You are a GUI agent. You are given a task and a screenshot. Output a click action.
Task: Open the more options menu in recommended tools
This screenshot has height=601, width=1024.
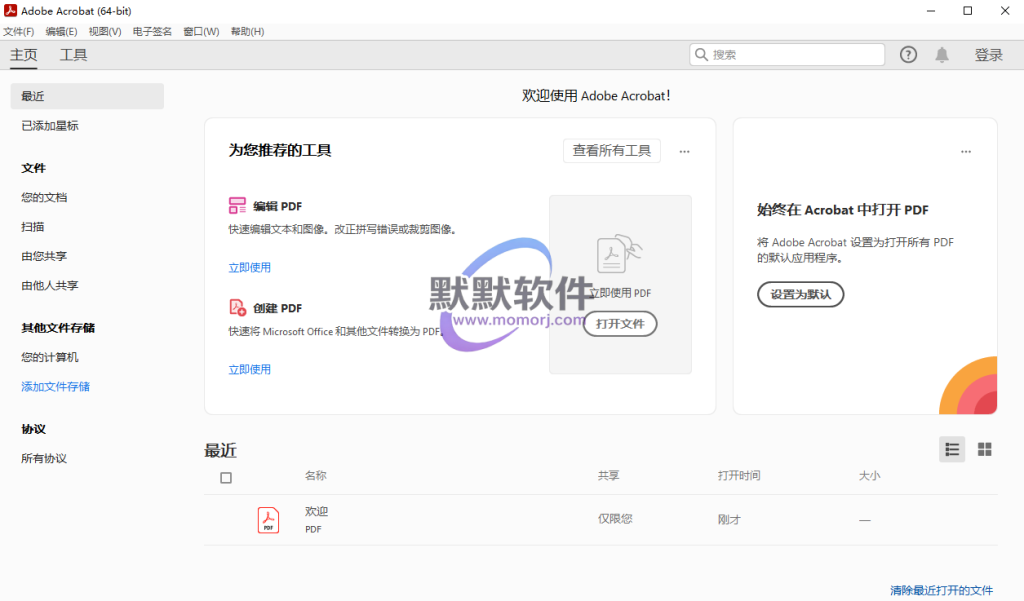[x=684, y=152]
